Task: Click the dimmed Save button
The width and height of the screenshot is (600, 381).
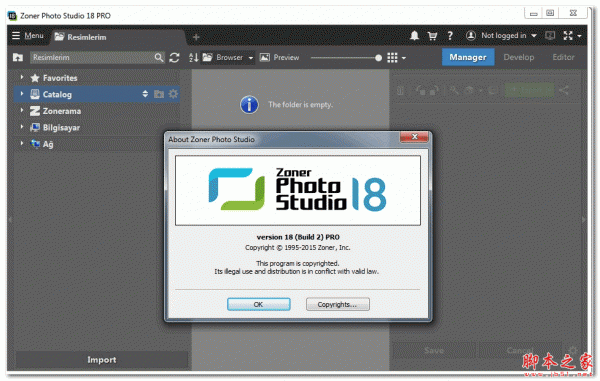Action: [x=434, y=350]
